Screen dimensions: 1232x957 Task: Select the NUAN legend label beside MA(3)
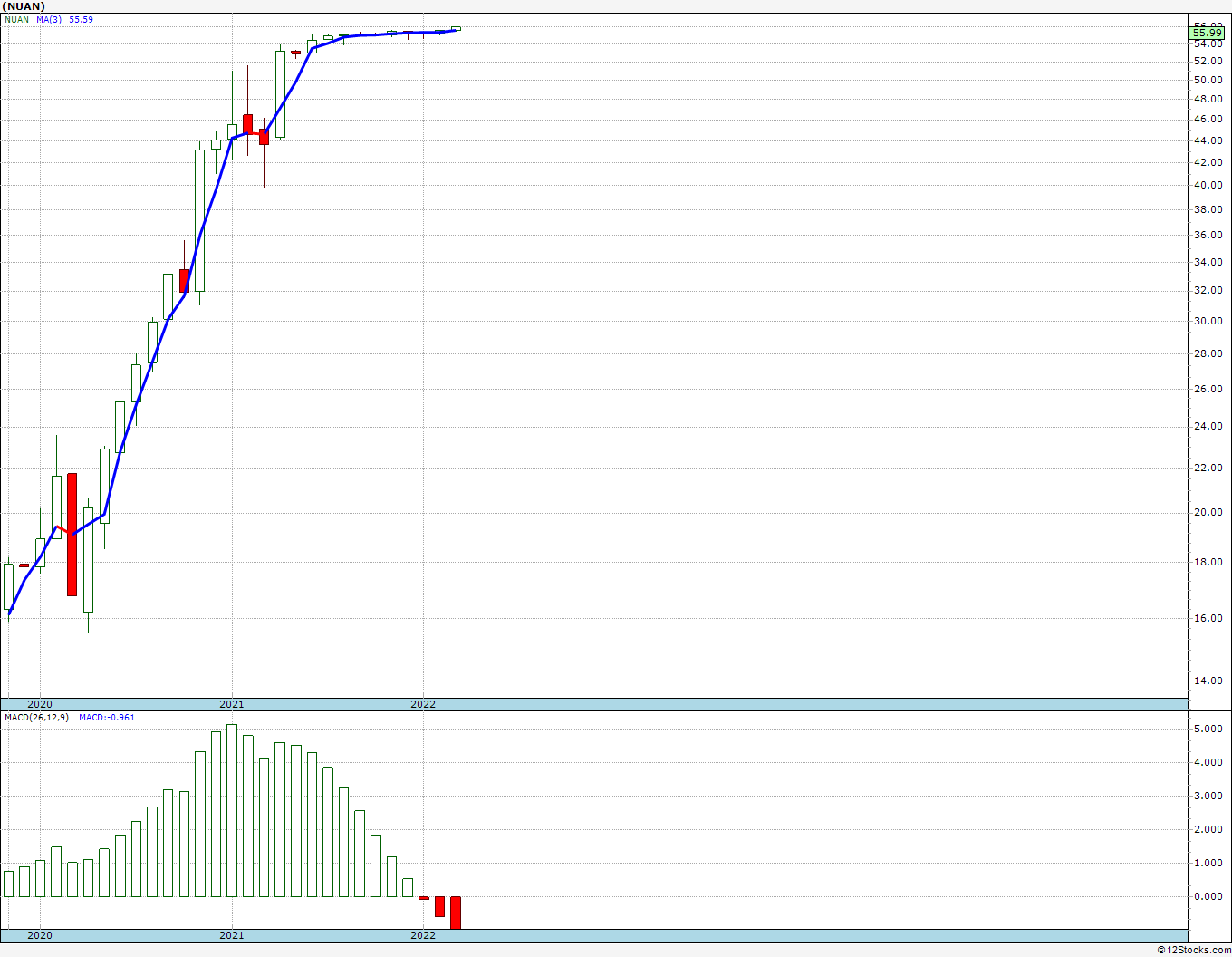[16, 19]
